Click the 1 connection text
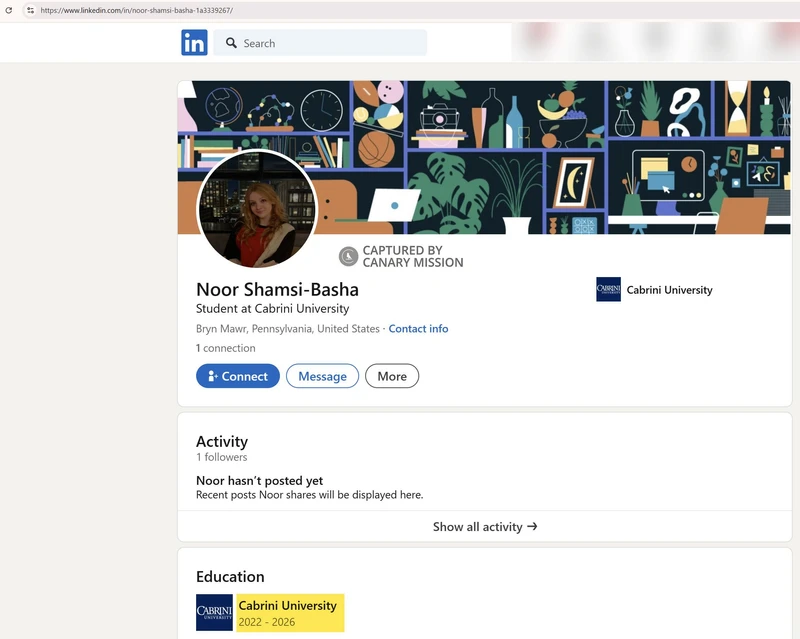The width and height of the screenshot is (800, 639). click(x=226, y=348)
